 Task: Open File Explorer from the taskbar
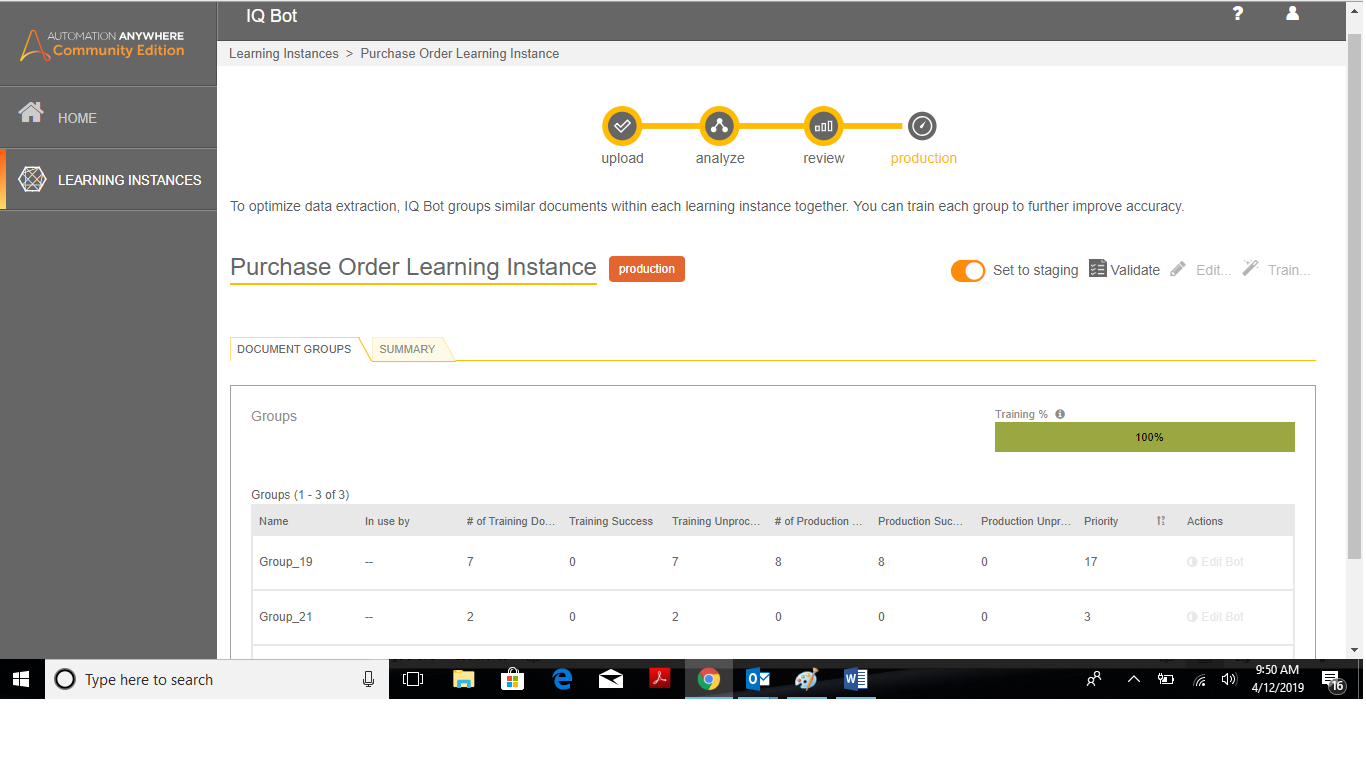coord(463,680)
